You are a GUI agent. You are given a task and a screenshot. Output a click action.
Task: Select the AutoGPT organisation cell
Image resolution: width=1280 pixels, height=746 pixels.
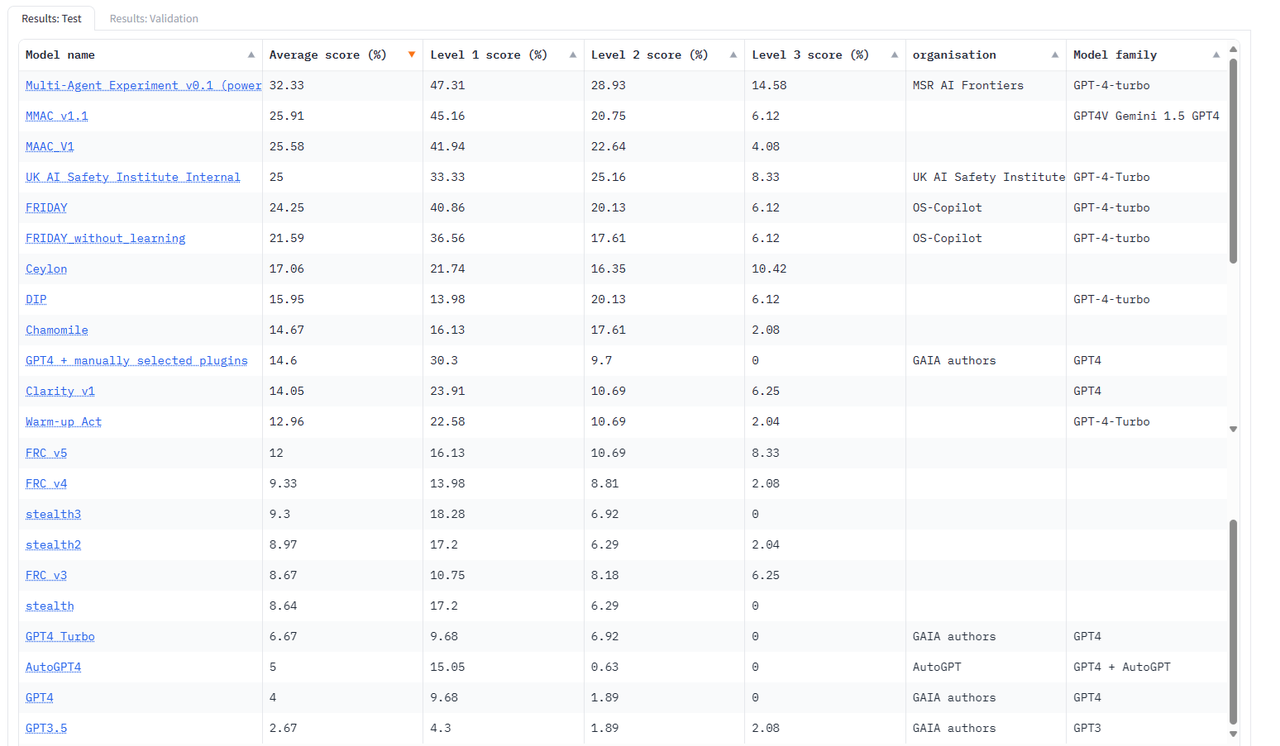pos(986,667)
